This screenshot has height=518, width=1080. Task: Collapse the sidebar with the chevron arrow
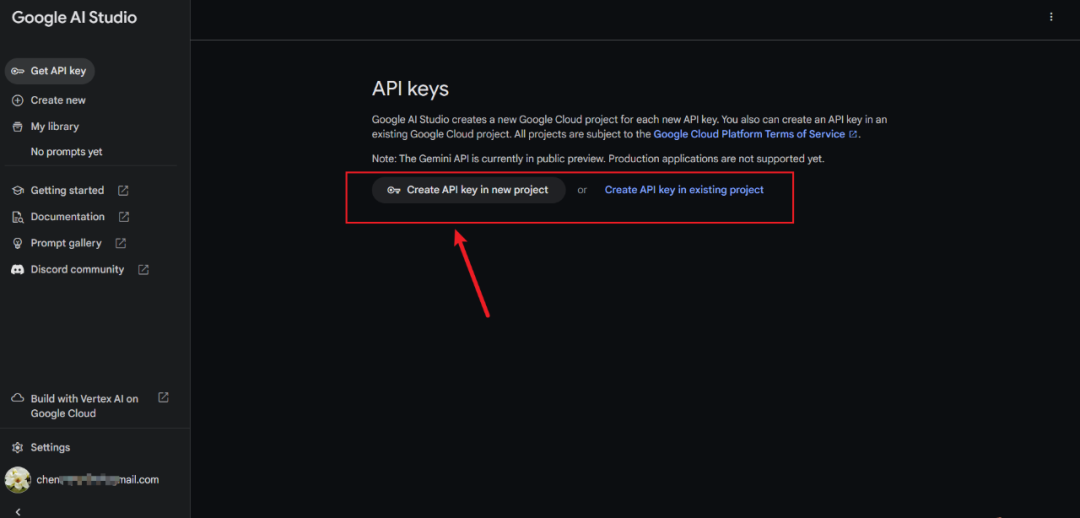[x=19, y=511]
